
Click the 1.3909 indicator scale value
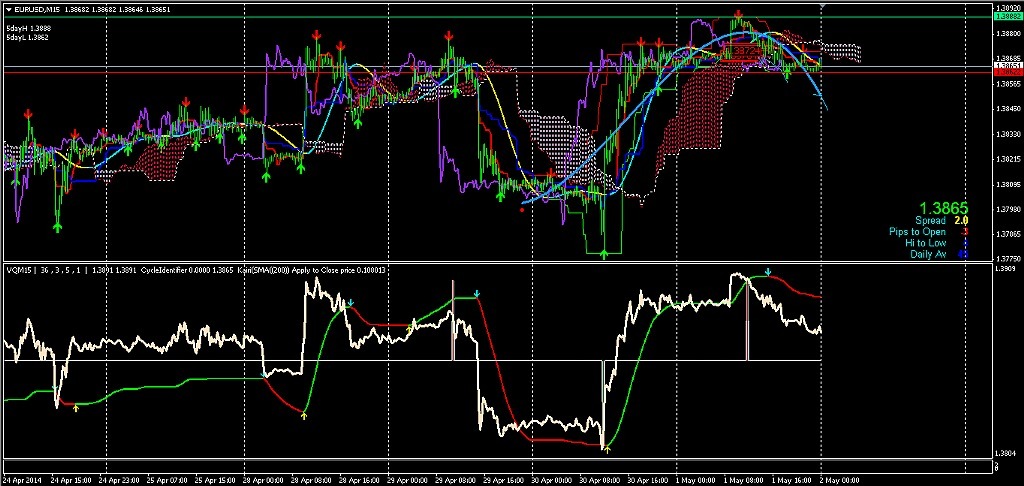coord(1004,268)
